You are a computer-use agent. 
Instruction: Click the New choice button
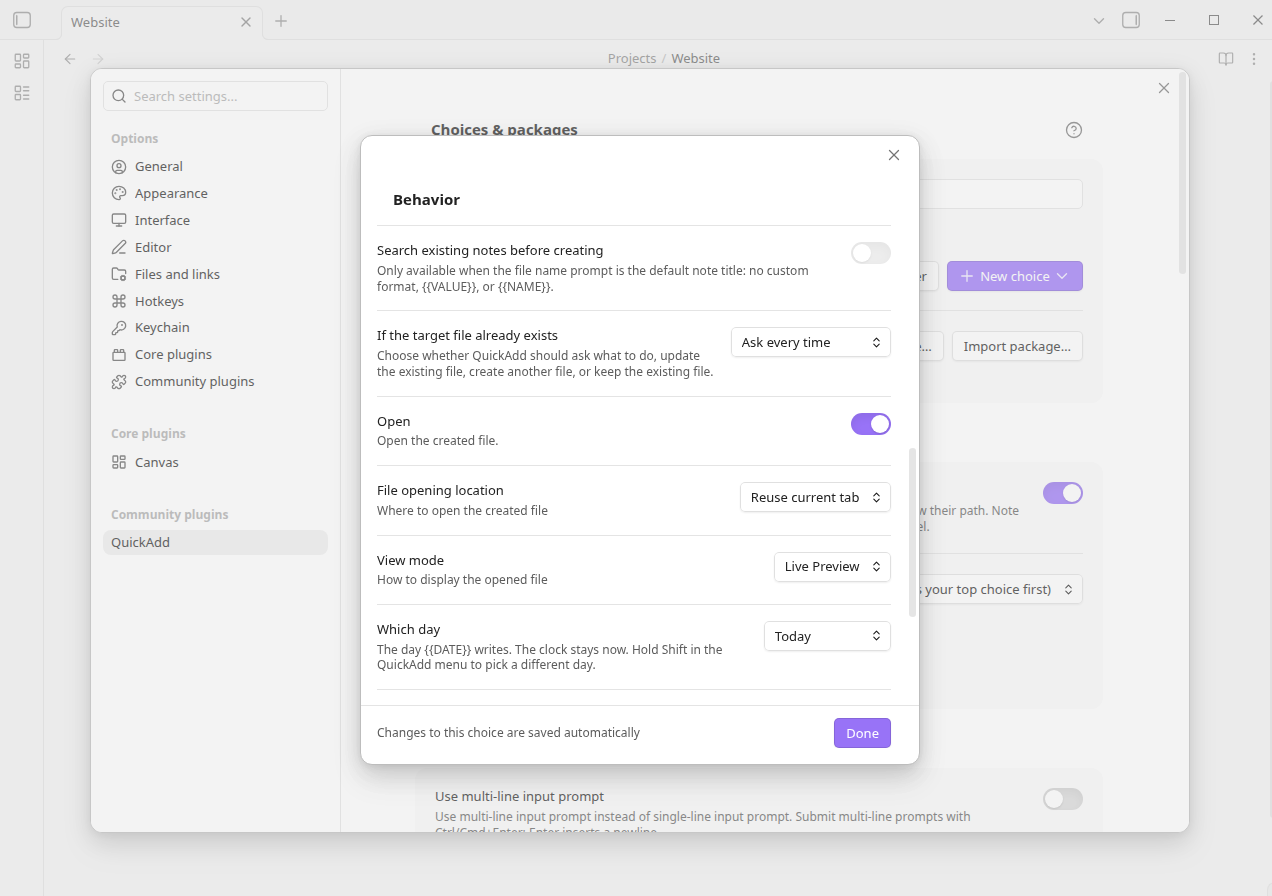1015,276
